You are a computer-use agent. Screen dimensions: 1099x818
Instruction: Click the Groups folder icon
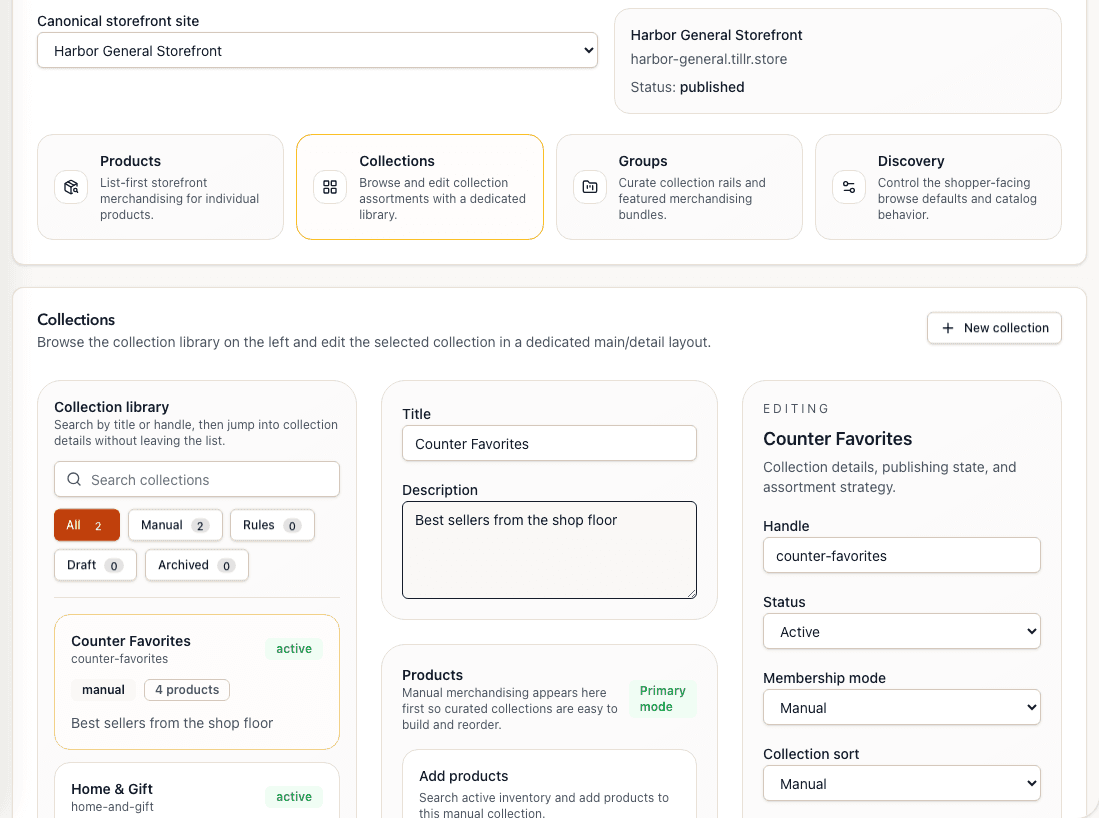coord(589,187)
